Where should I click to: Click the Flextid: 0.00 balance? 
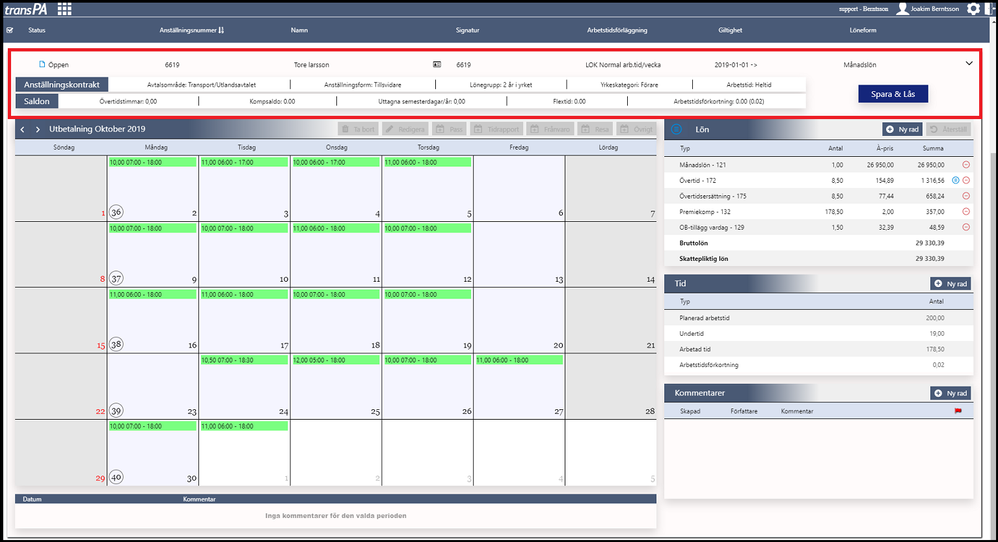point(569,101)
